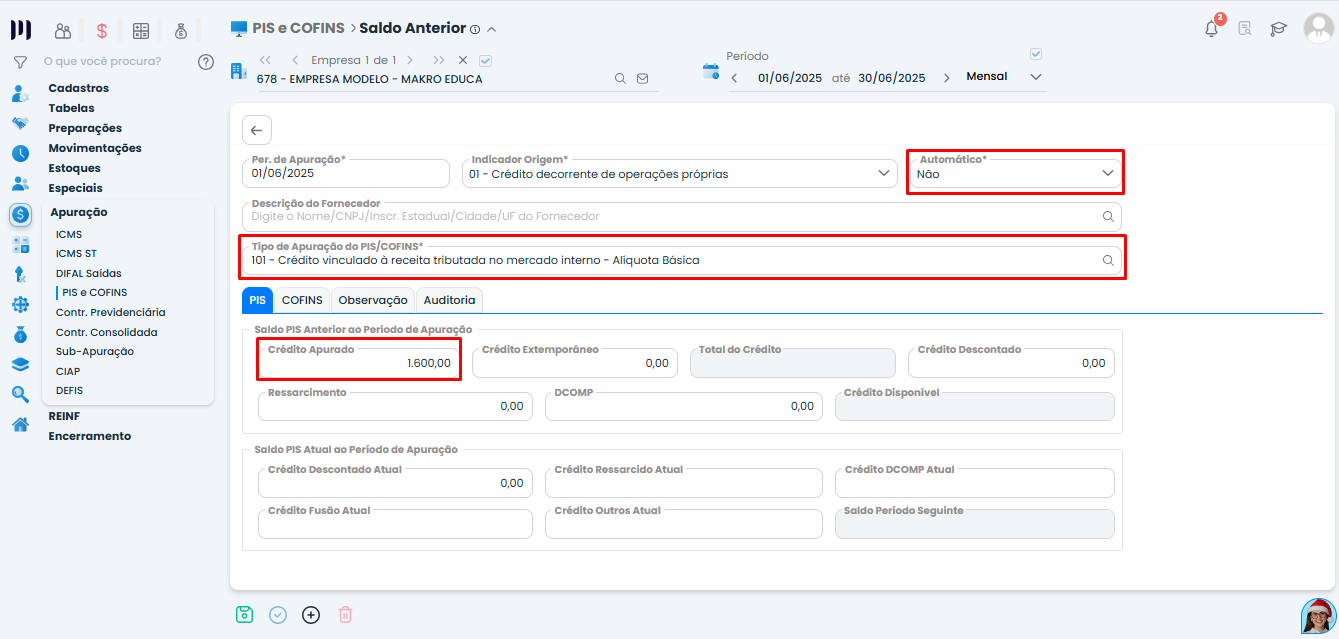Viewport: 1339px width, 639px height.
Task: Go to next period with right arrow
Action: coord(947,78)
